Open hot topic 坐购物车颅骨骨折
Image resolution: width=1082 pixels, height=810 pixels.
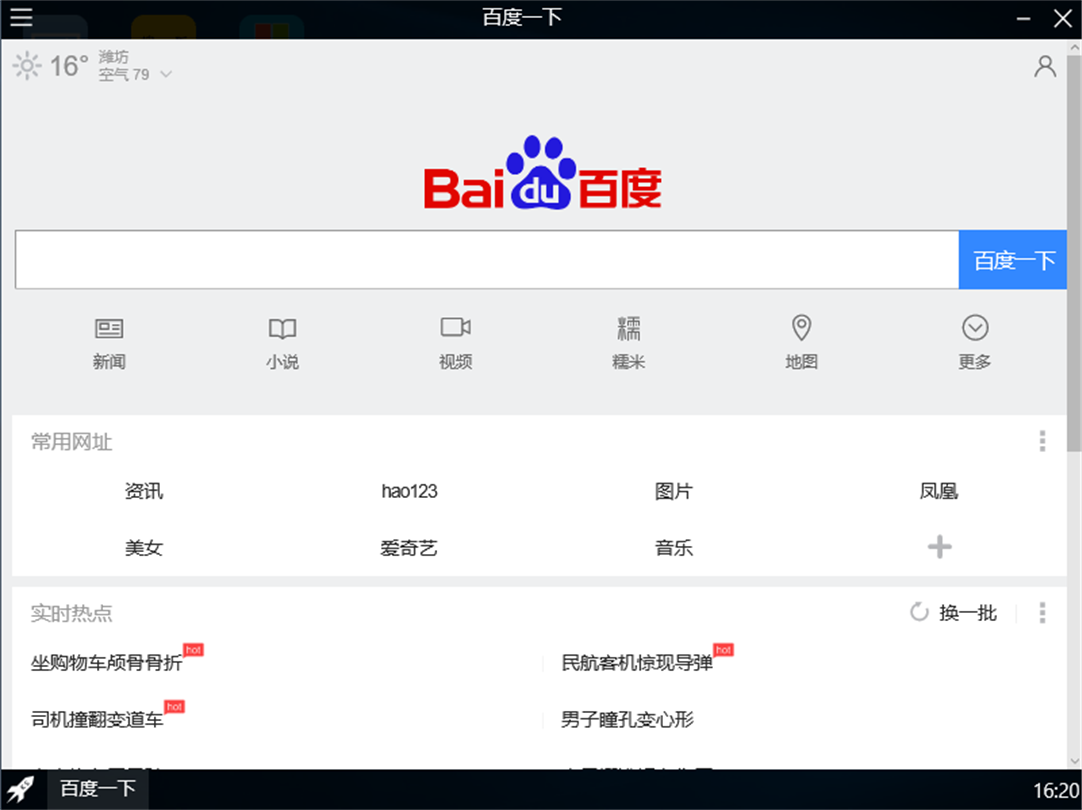coord(106,663)
